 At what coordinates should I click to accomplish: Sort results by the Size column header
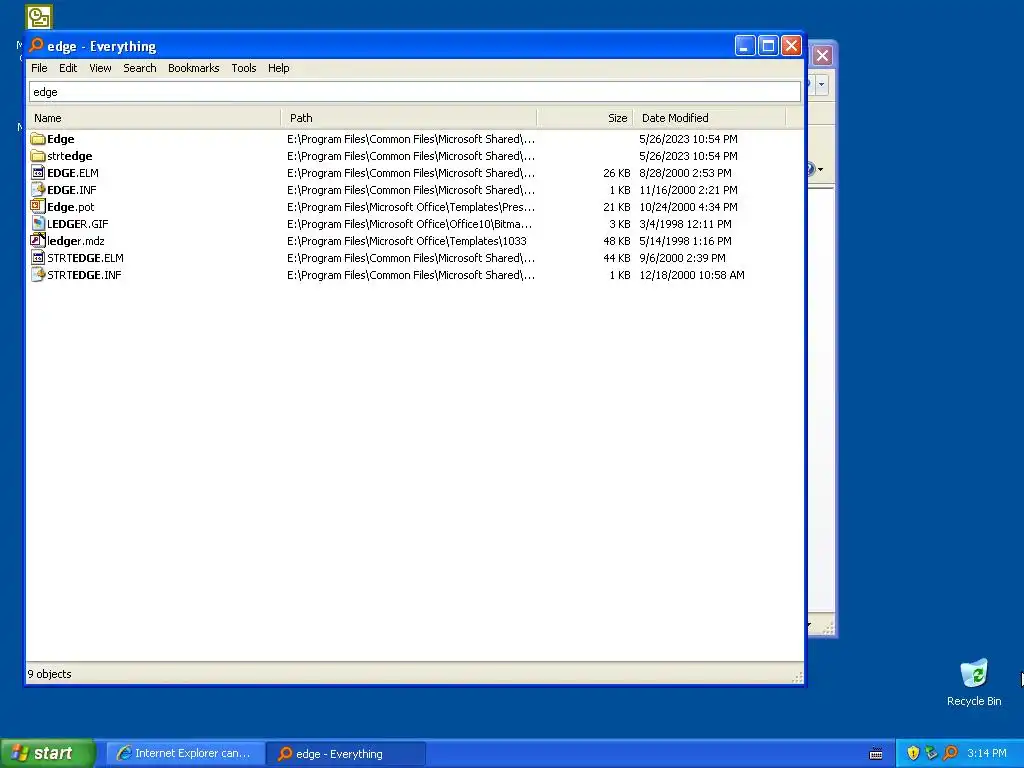click(584, 118)
